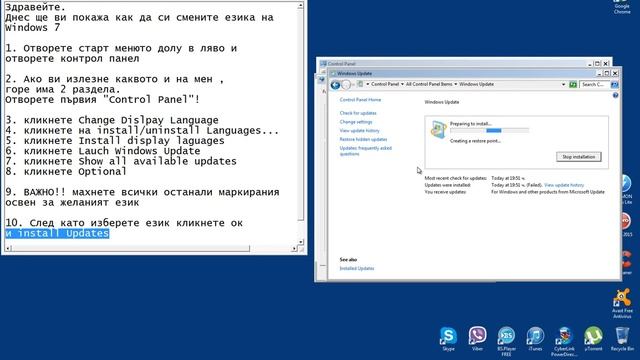The width and height of the screenshot is (640, 360).
Task: Expand the Control Panel breadcrumb dropdown arrow
Action: point(402,84)
